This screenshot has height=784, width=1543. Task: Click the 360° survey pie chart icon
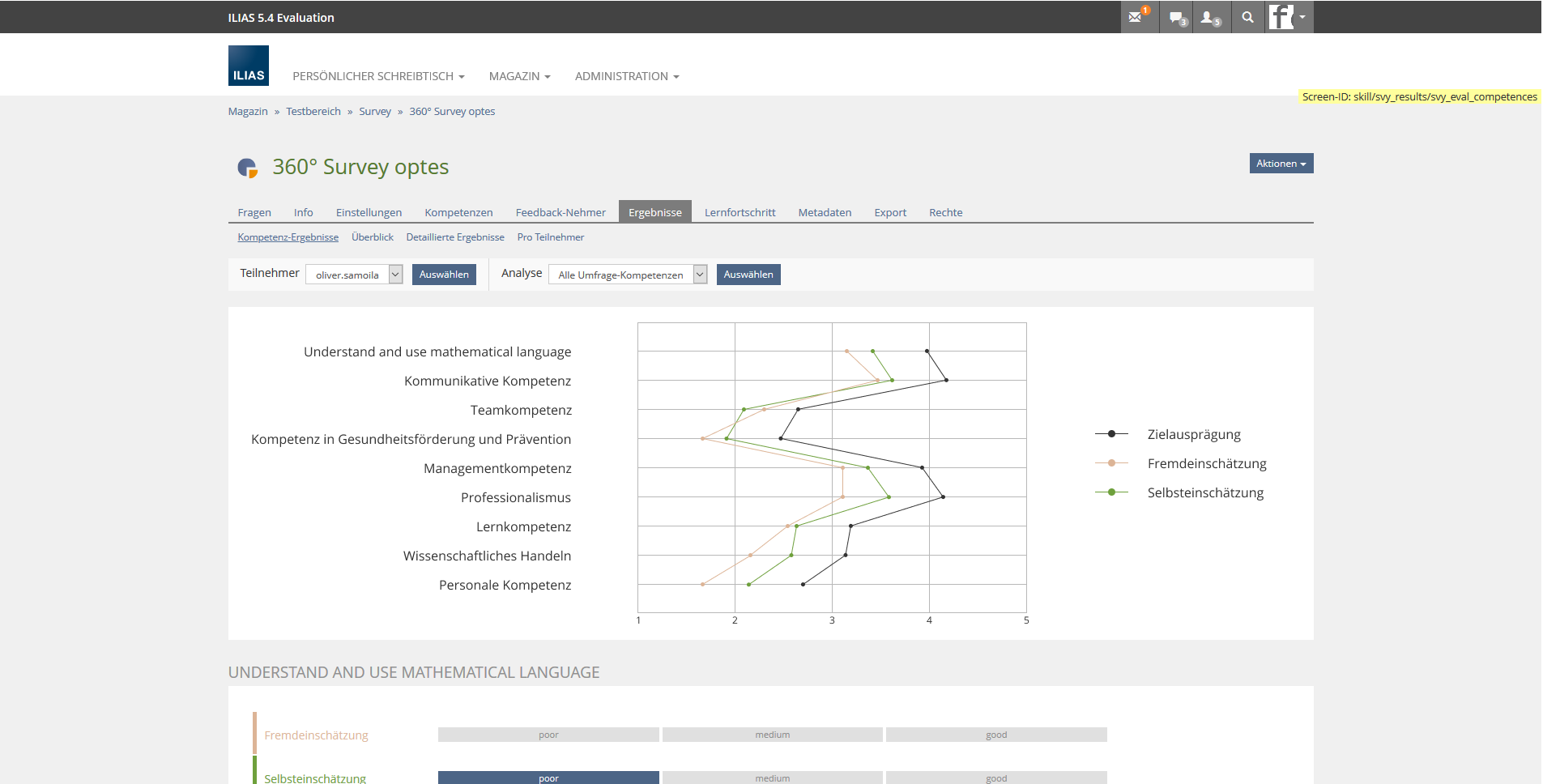click(x=247, y=168)
